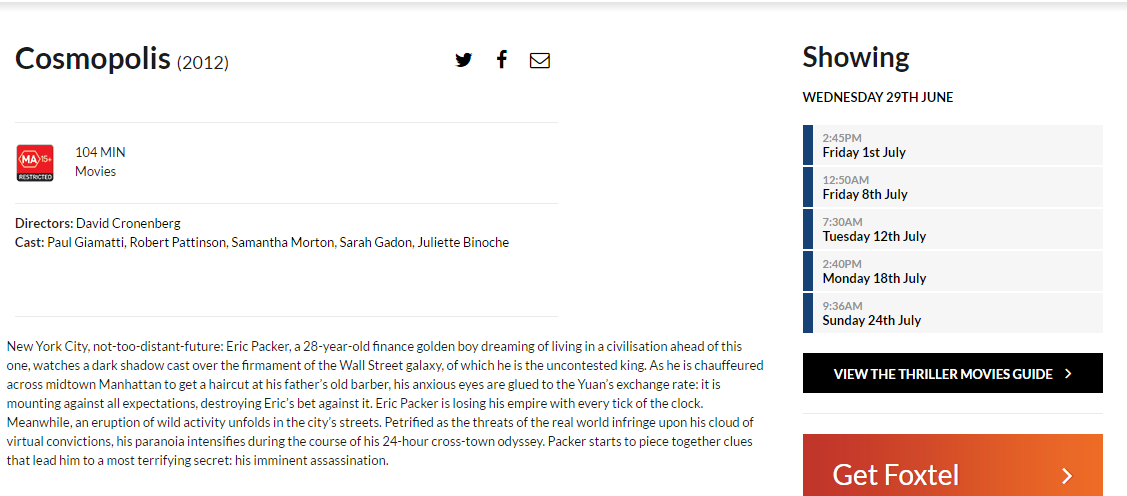The height and width of the screenshot is (496, 1127).
Task: Open the Thriller Movies Guide
Action: pyautogui.click(x=943, y=374)
